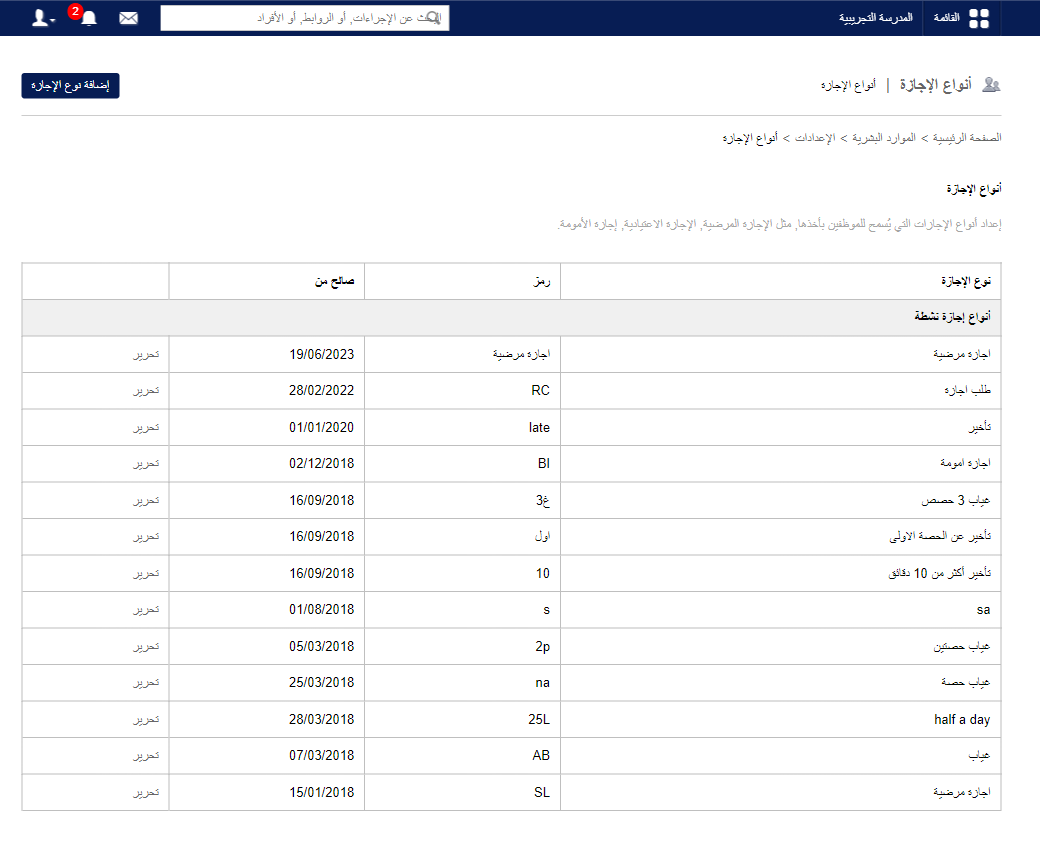Image resolution: width=1040 pixels, height=850 pixels.
Task: Click the أنواع إجازة نشطة group row
Action: pyautogui.click(x=511, y=318)
